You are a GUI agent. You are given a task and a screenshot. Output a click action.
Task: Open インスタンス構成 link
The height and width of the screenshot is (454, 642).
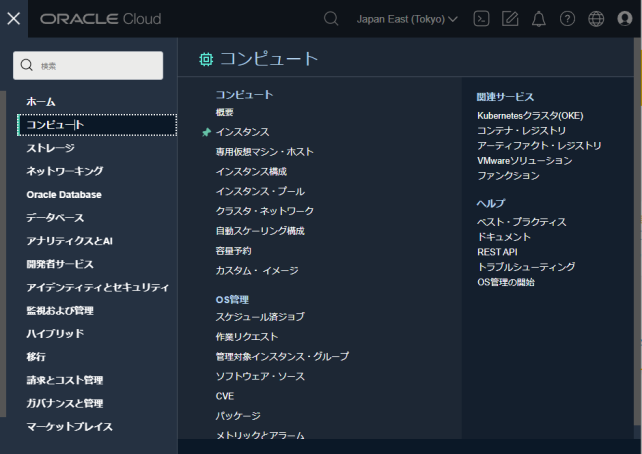coord(251,172)
